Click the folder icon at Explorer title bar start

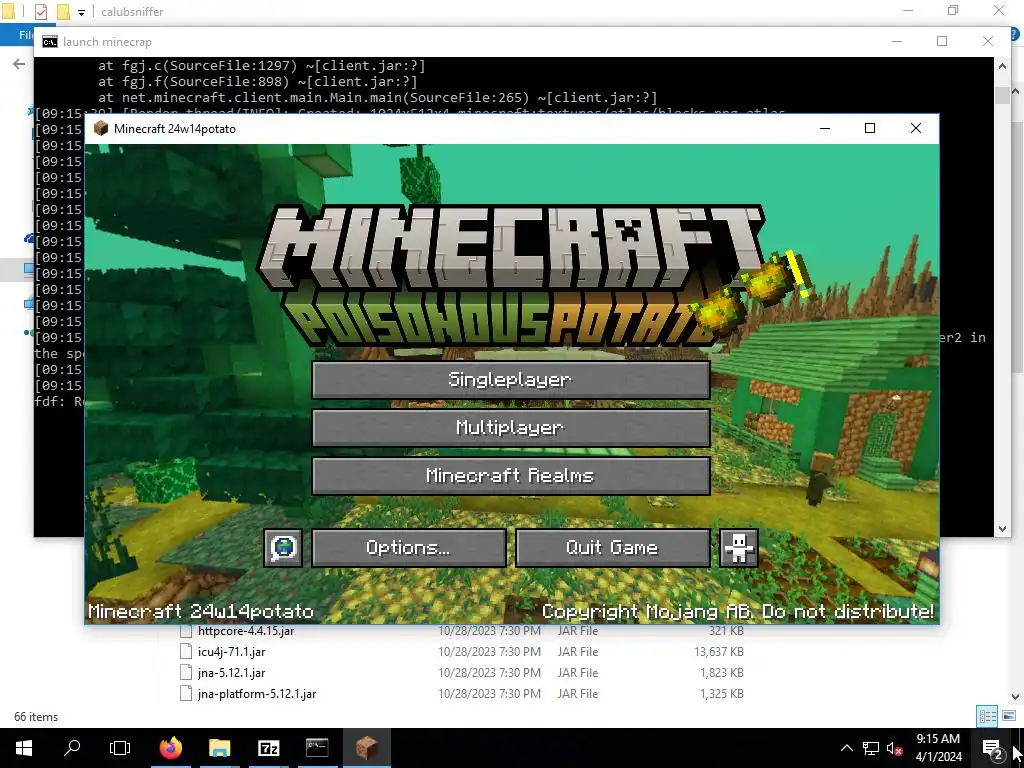pos(8,12)
